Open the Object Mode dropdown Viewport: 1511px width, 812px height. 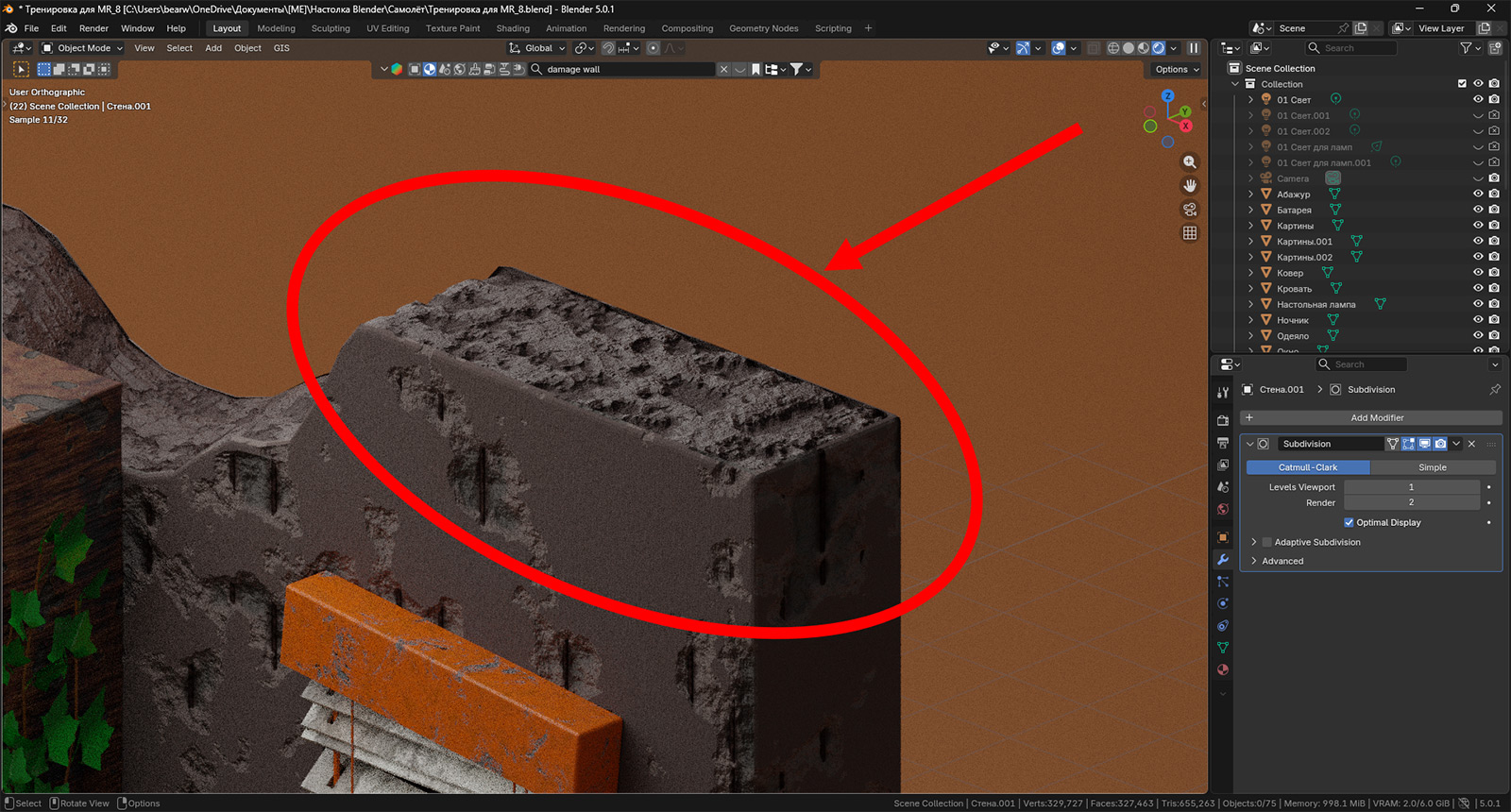tap(83, 48)
